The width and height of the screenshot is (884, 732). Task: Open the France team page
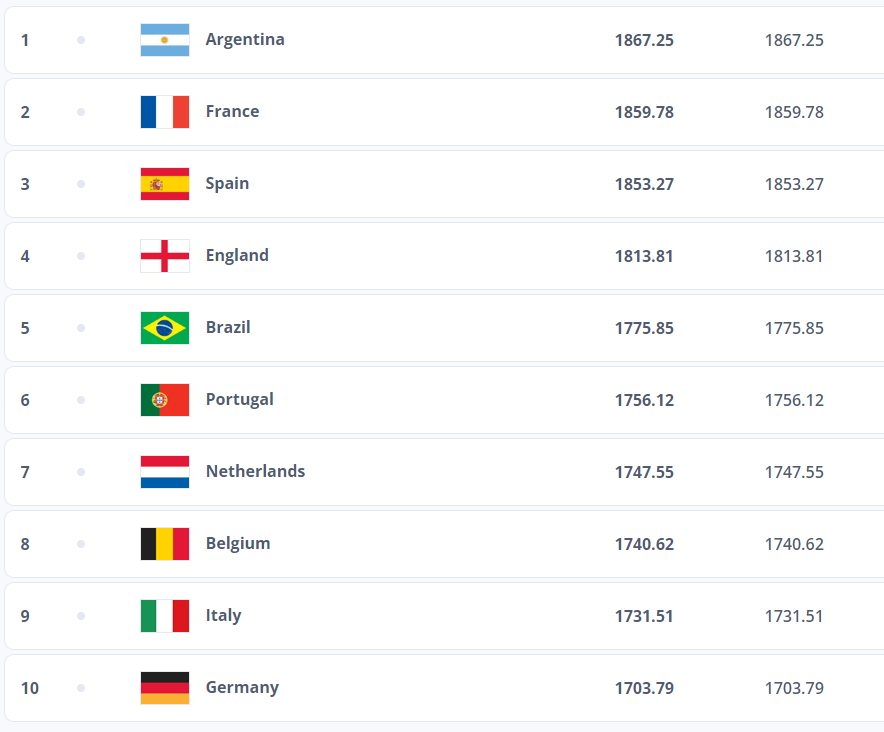pyautogui.click(x=232, y=112)
